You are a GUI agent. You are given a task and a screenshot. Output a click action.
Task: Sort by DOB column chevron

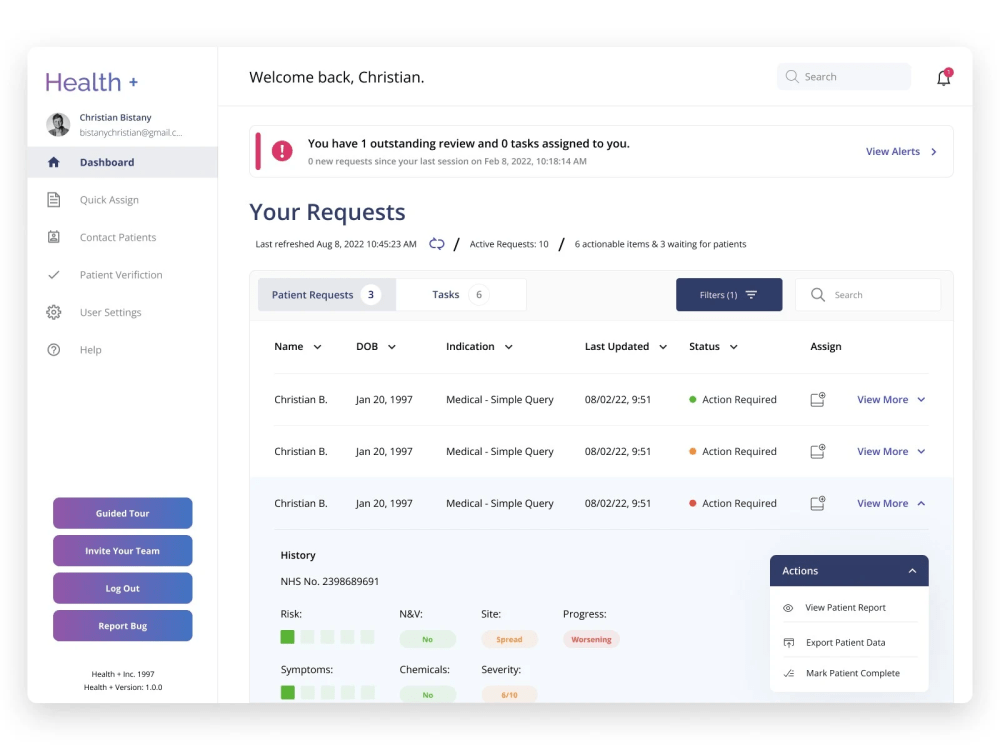[392, 347]
